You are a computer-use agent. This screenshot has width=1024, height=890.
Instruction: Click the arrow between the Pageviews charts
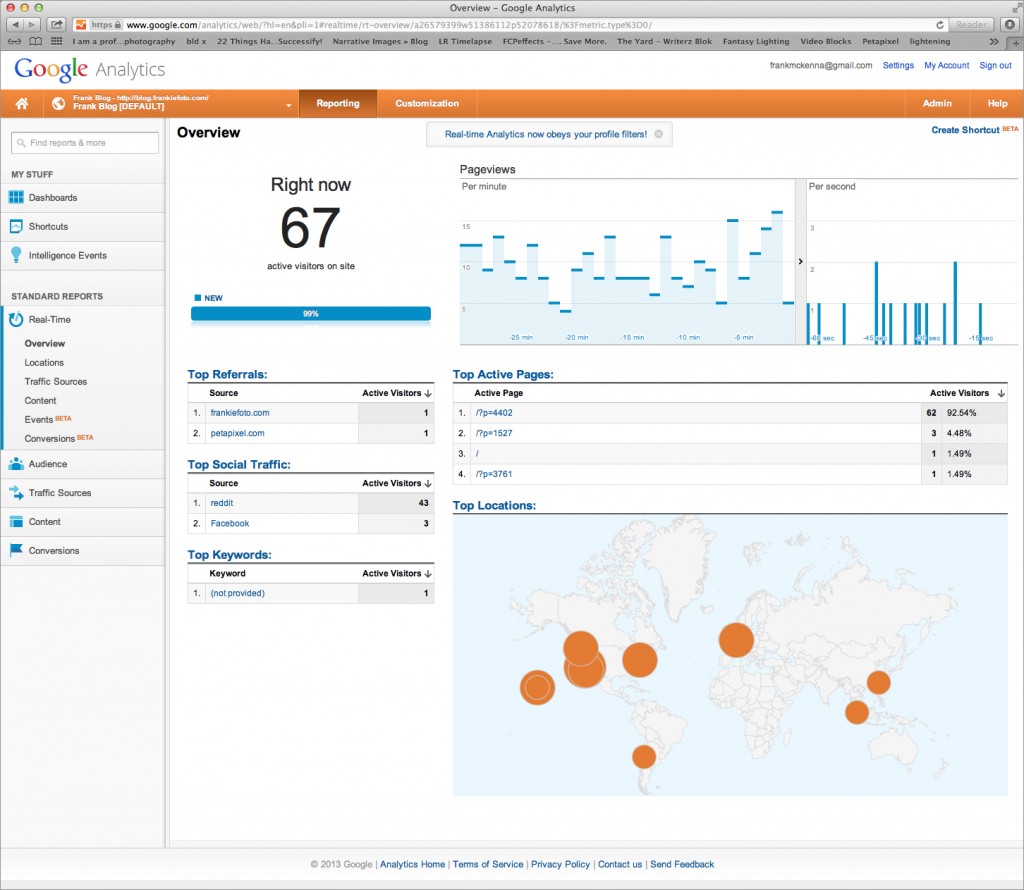pyautogui.click(x=801, y=261)
